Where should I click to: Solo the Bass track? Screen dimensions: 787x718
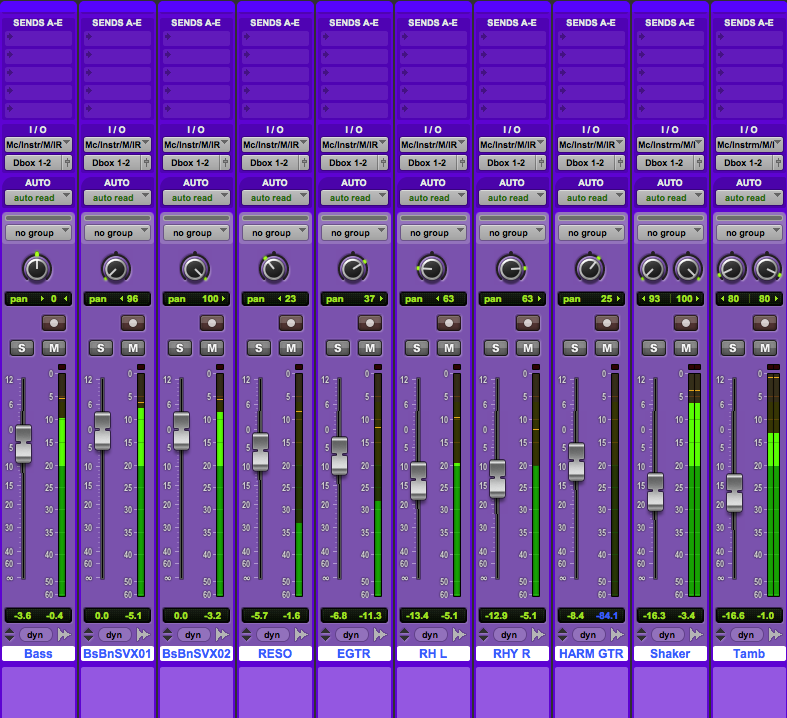click(22, 348)
